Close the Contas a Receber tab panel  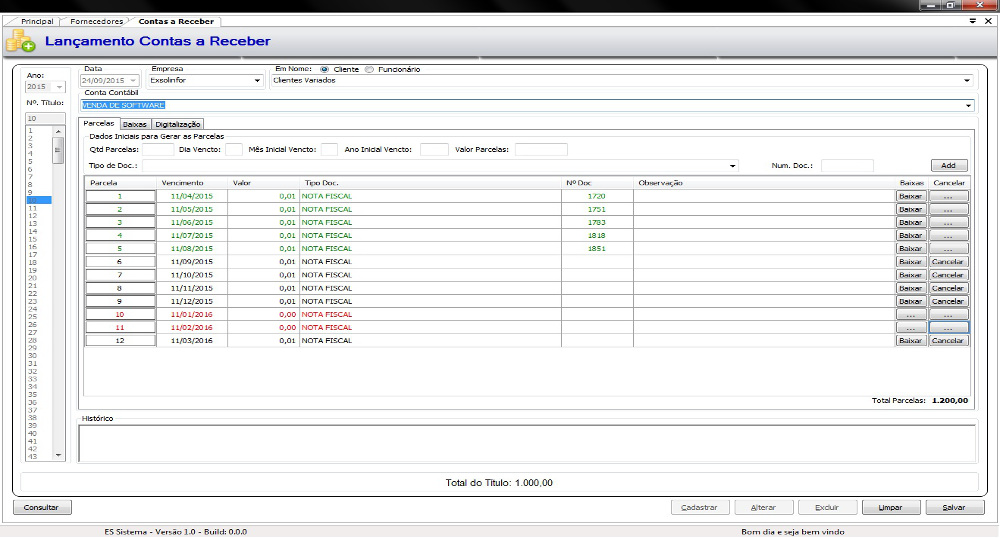click(x=987, y=21)
